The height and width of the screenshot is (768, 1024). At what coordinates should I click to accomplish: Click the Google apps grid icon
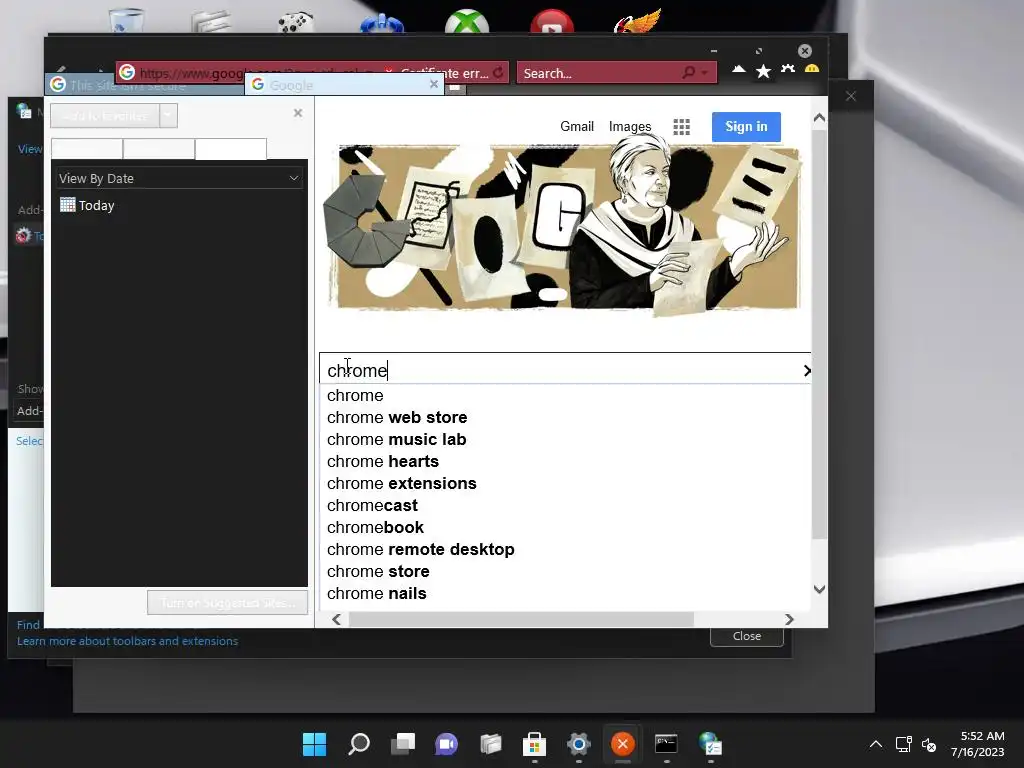681,127
